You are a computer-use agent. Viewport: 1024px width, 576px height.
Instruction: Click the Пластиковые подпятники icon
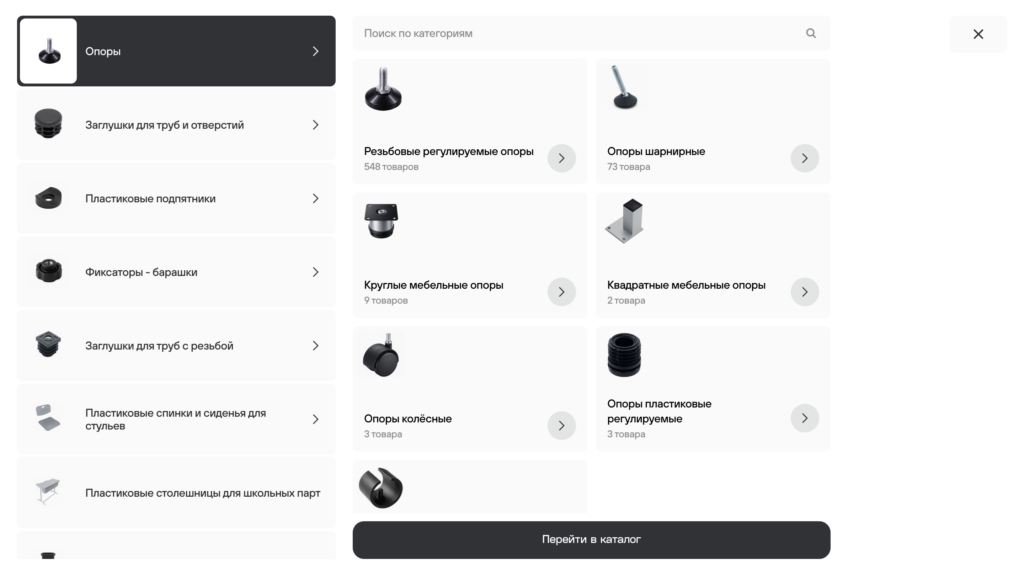tap(48, 198)
